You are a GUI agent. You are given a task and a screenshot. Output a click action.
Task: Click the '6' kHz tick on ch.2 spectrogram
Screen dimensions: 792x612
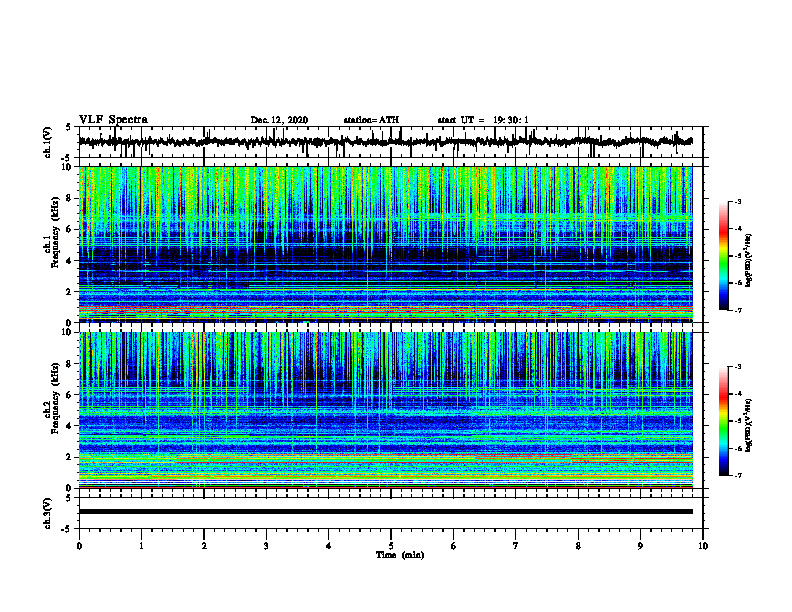70,395
